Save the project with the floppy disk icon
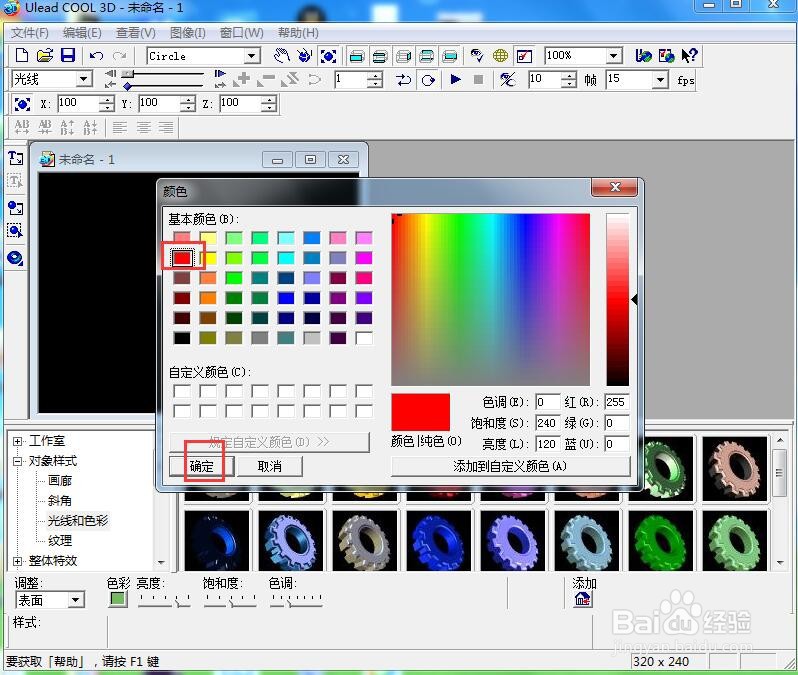 68,55
